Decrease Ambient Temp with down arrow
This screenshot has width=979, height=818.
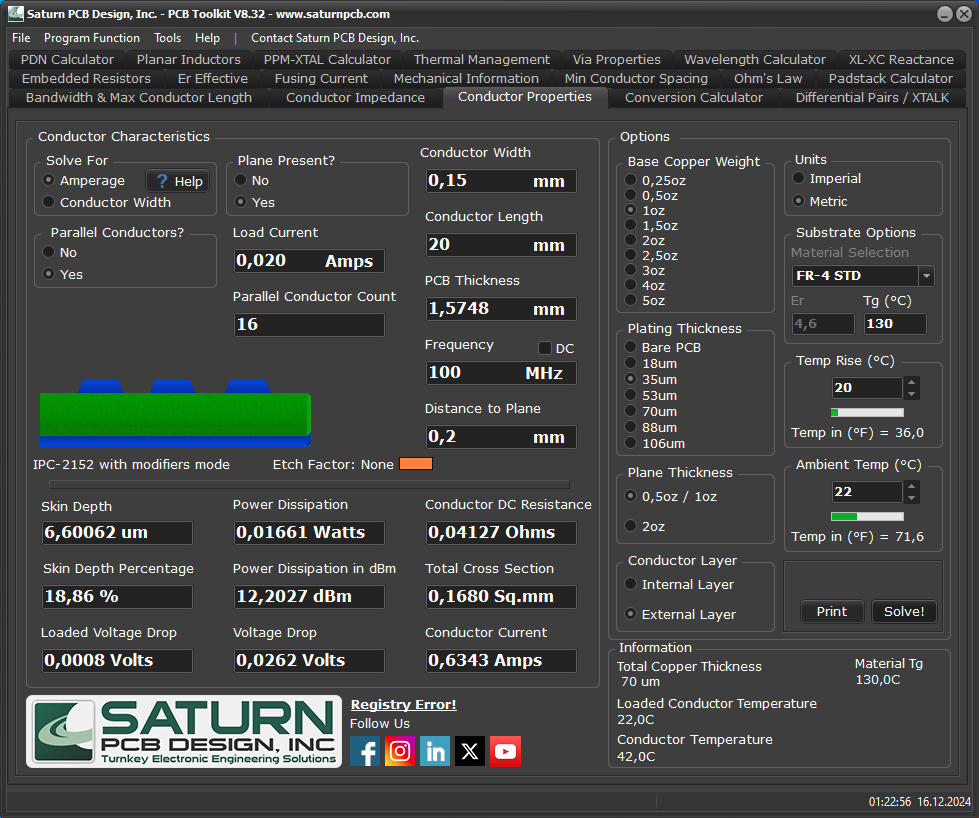pyautogui.click(x=912, y=498)
